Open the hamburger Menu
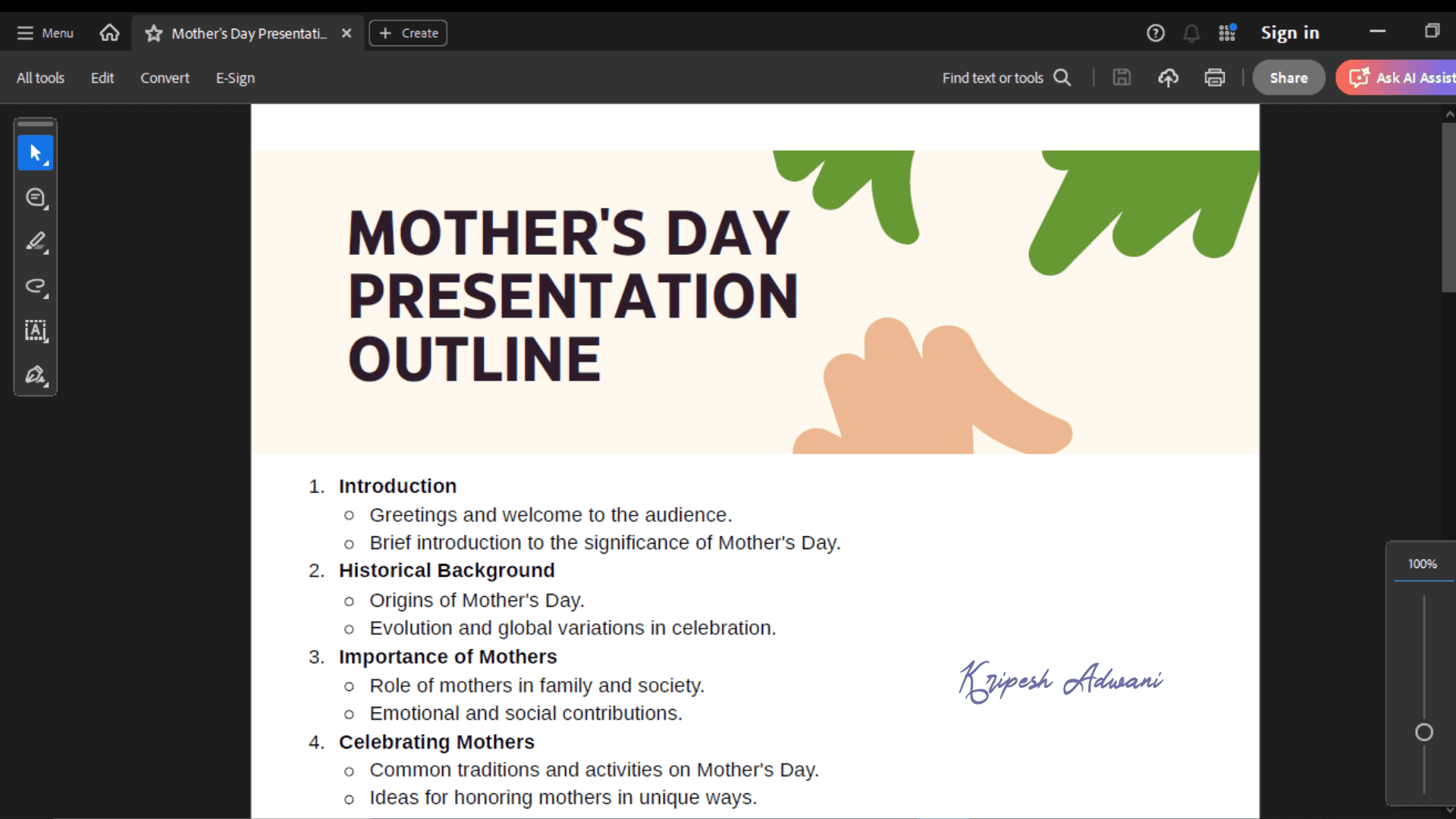The image size is (1456, 819). [x=45, y=33]
